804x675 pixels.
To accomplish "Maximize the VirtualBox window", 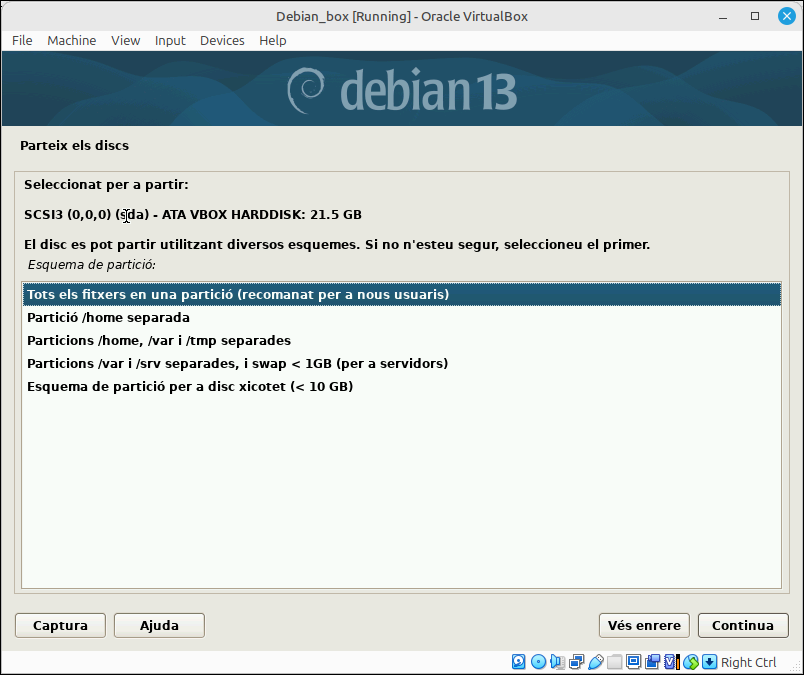I will click(x=755, y=16).
